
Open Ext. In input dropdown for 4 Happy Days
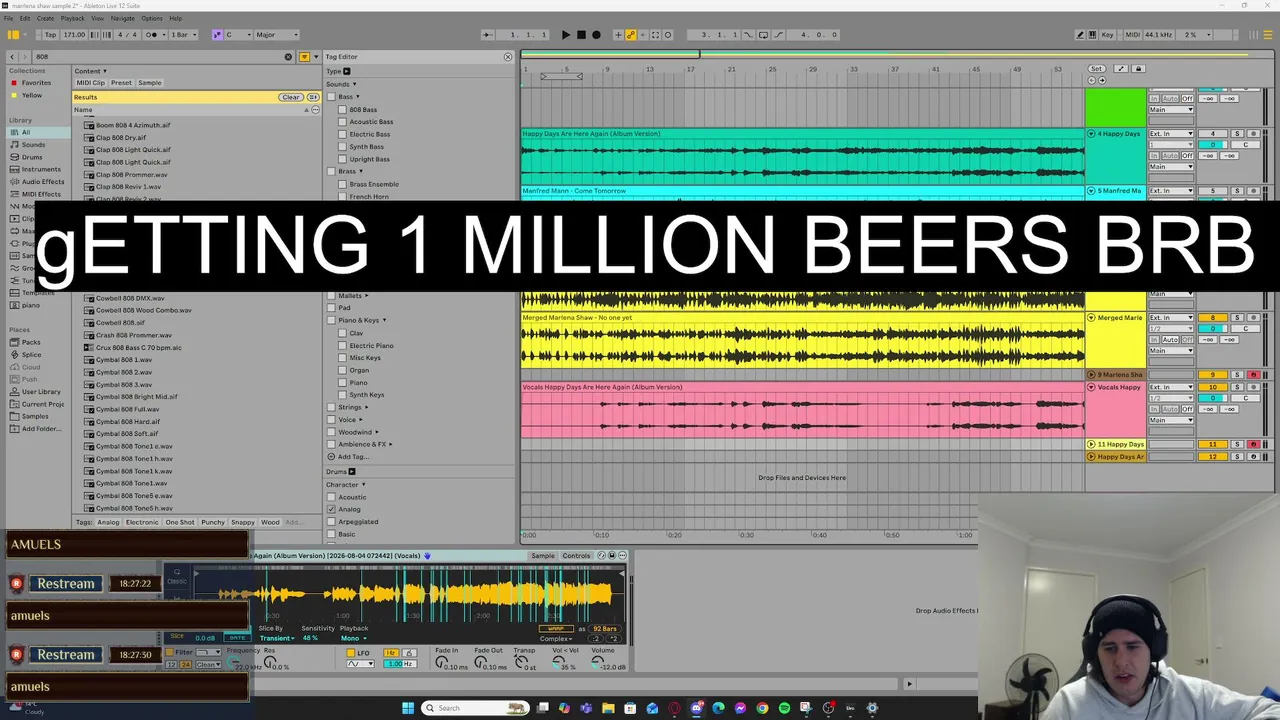click(x=1171, y=133)
